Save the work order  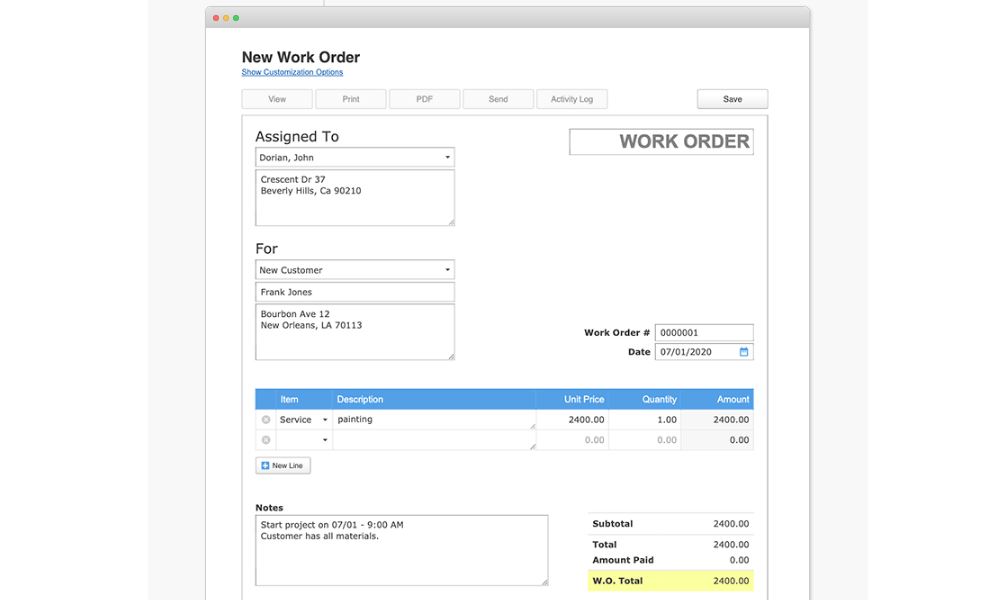[731, 98]
